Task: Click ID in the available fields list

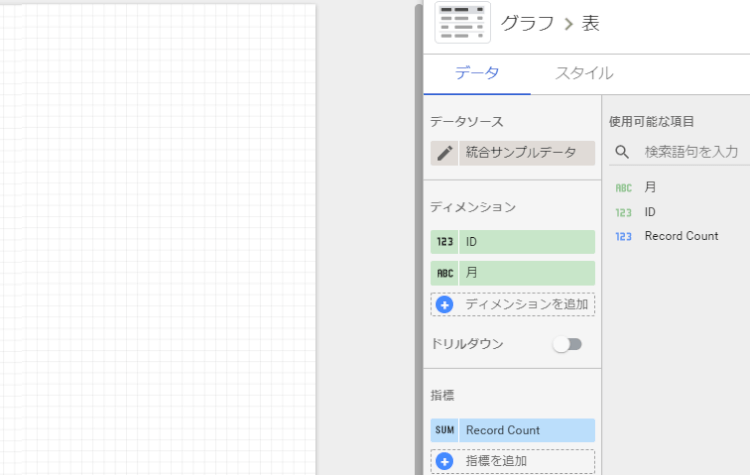Action: point(650,212)
